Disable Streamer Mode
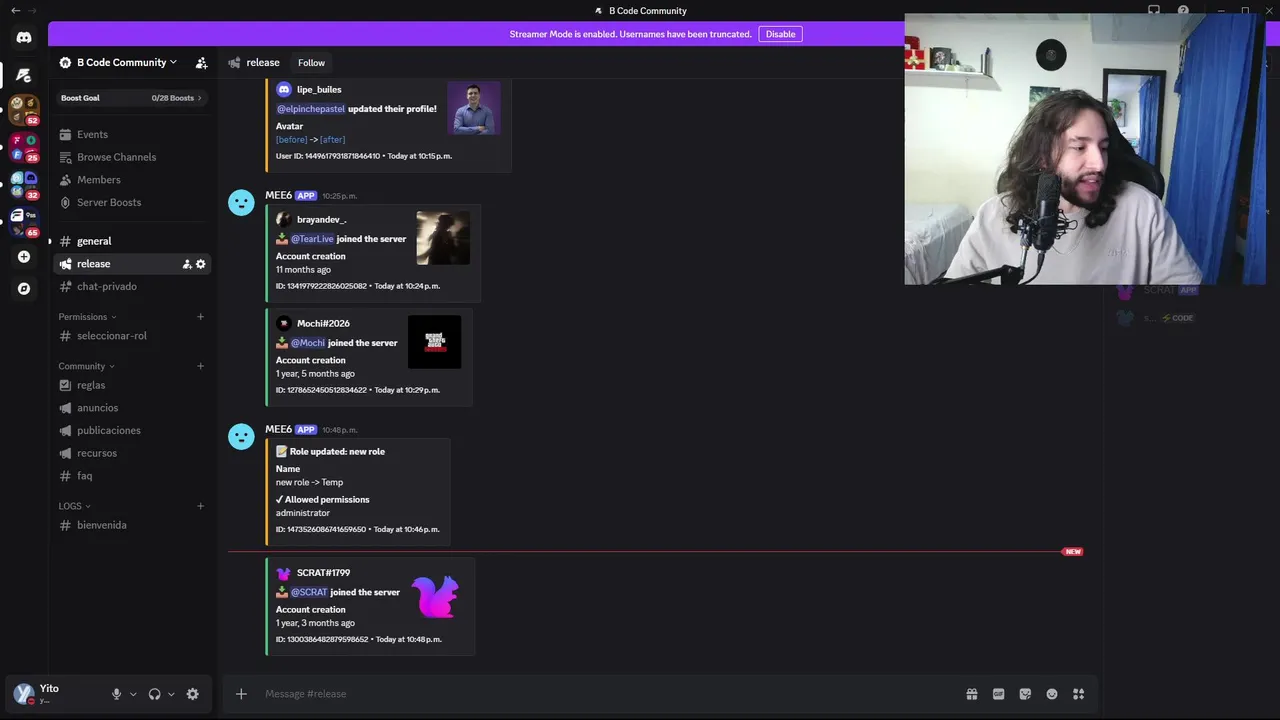Screen dimensions: 1280x720 pos(780,34)
